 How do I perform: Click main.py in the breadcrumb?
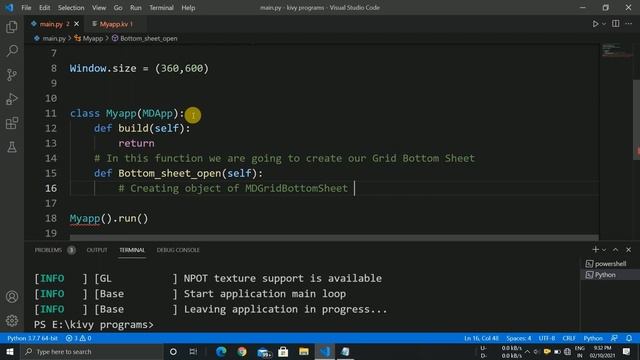54,38
